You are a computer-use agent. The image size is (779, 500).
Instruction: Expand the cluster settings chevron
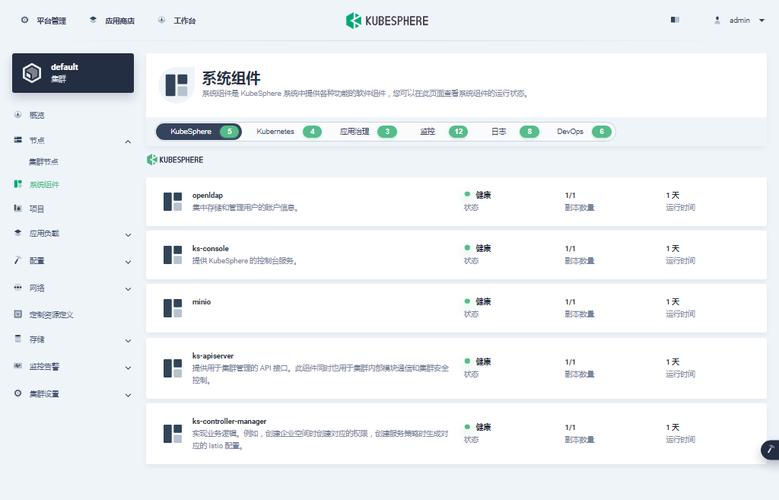click(x=128, y=395)
